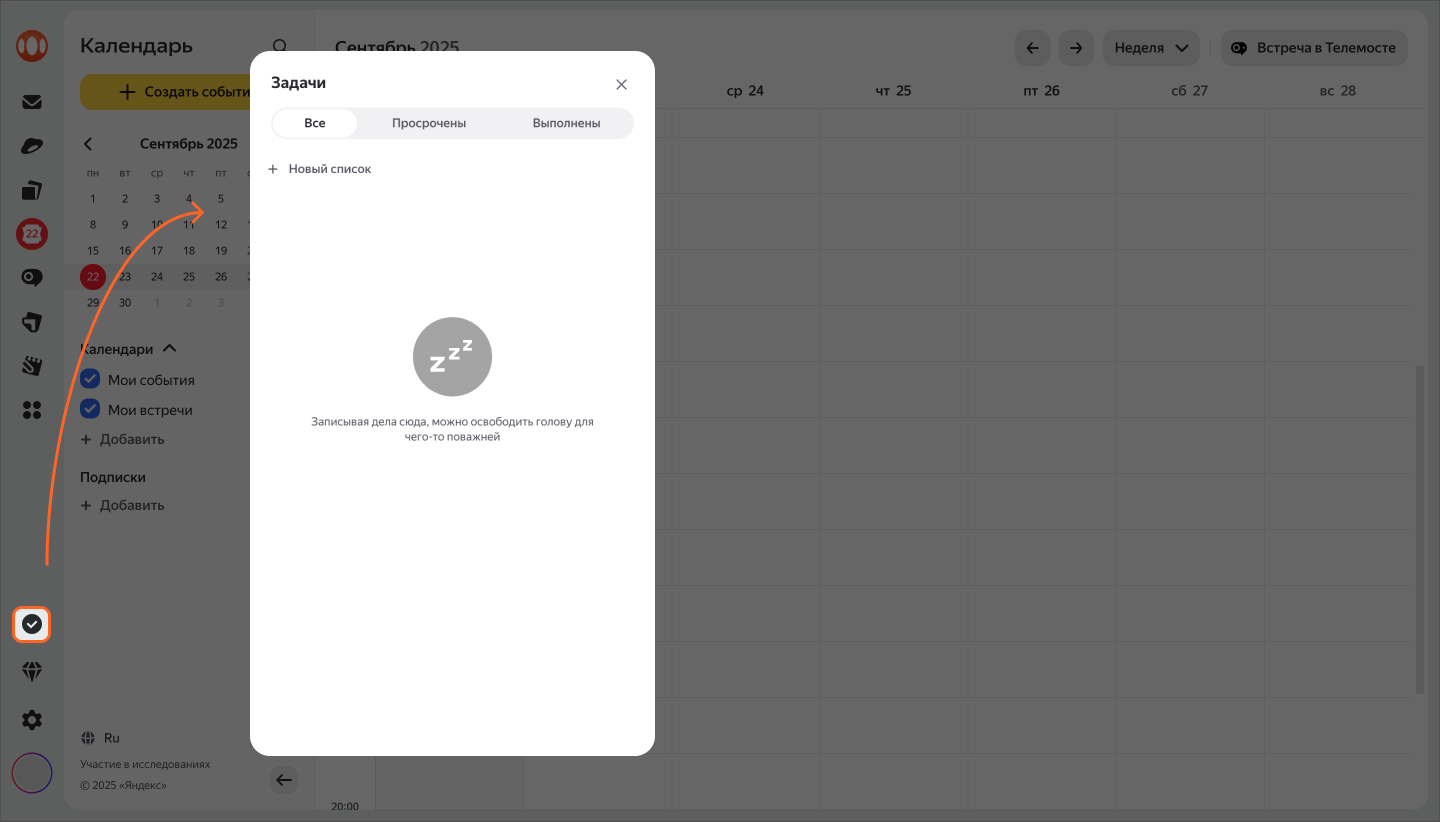The height and width of the screenshot is (822, 1440).
Task: Click Новый список to add a list
Action: point(320,169)
